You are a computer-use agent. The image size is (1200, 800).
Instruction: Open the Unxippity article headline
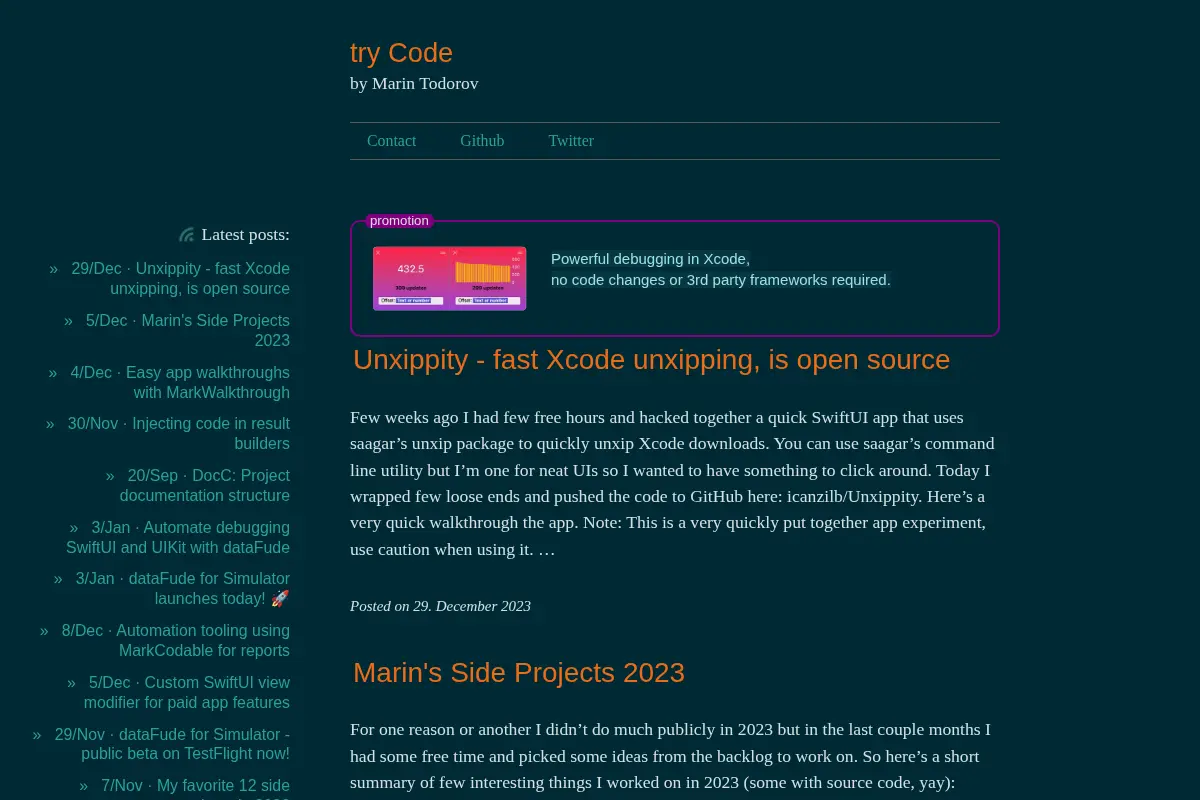coord(651,360)
